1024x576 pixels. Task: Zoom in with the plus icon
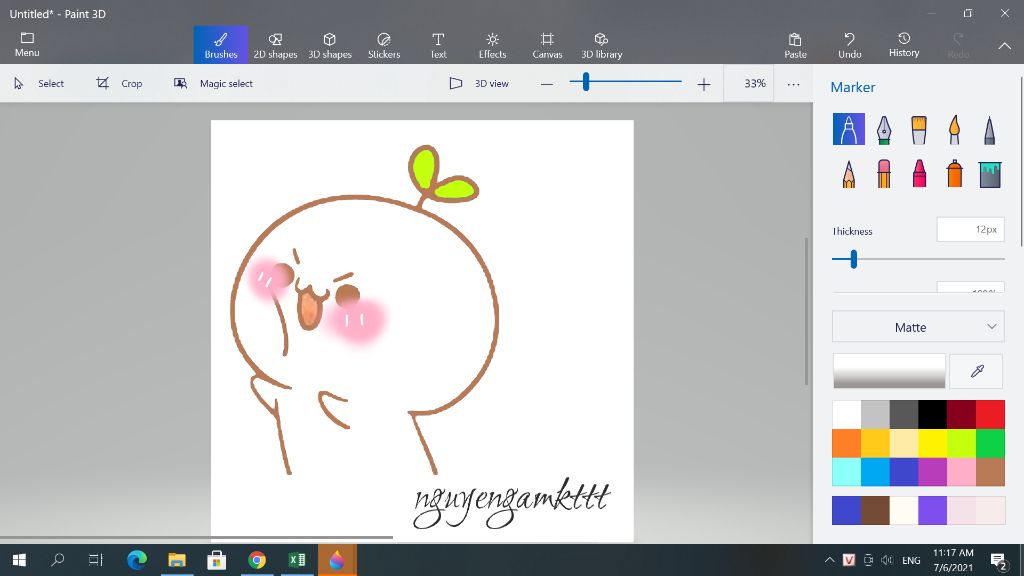click(x=703, y=84)
